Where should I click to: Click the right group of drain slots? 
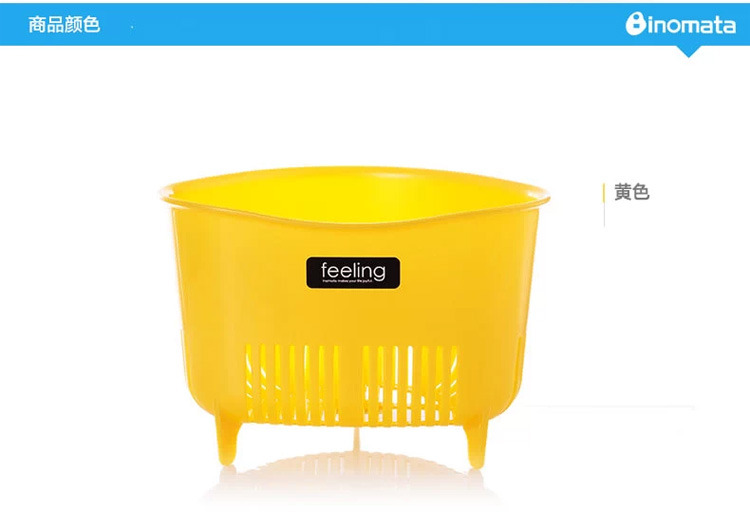click(411, 384)
